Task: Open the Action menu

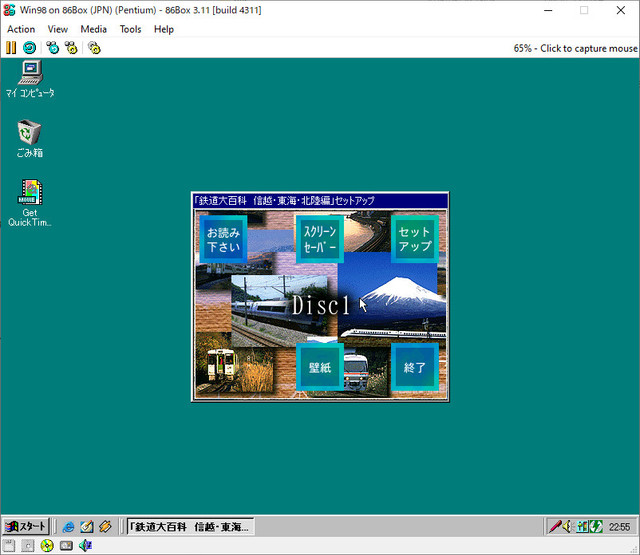Action: click(21, 29)
